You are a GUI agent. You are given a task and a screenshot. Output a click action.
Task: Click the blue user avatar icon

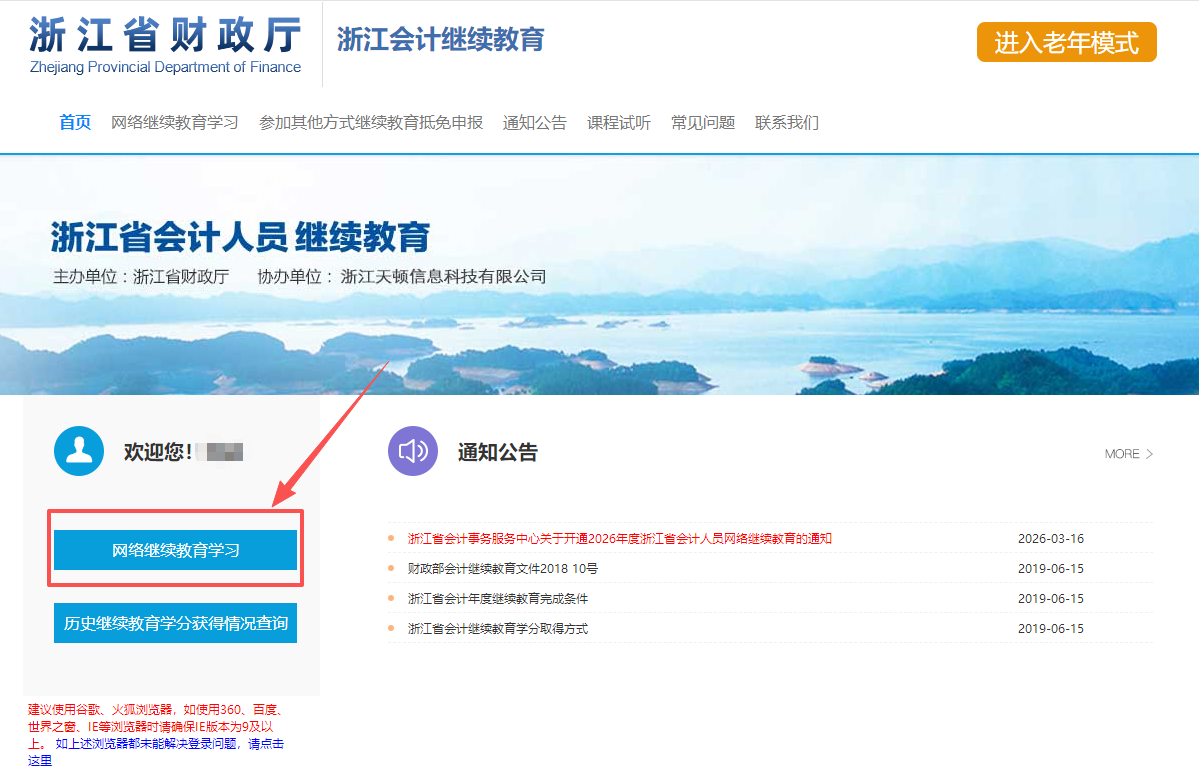point(78,450)
